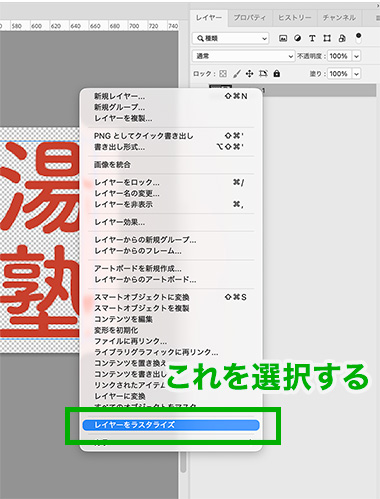This screenshot has height=499, width=380.
Task: Toggle lock transparent pixels icon
Action: pos(223,74)
